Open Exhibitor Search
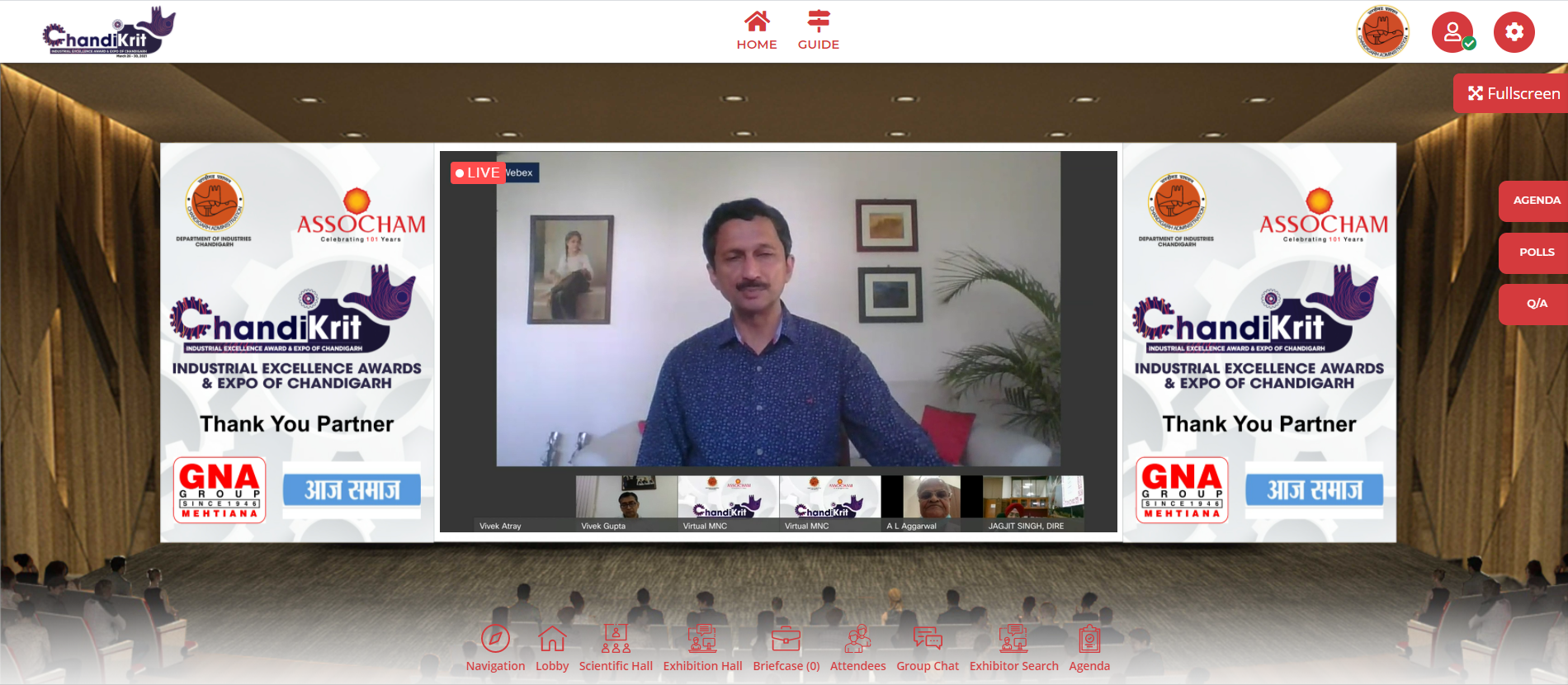Image resolution: width=1568 pixels, height=685 pixels. click(1013, 639)
